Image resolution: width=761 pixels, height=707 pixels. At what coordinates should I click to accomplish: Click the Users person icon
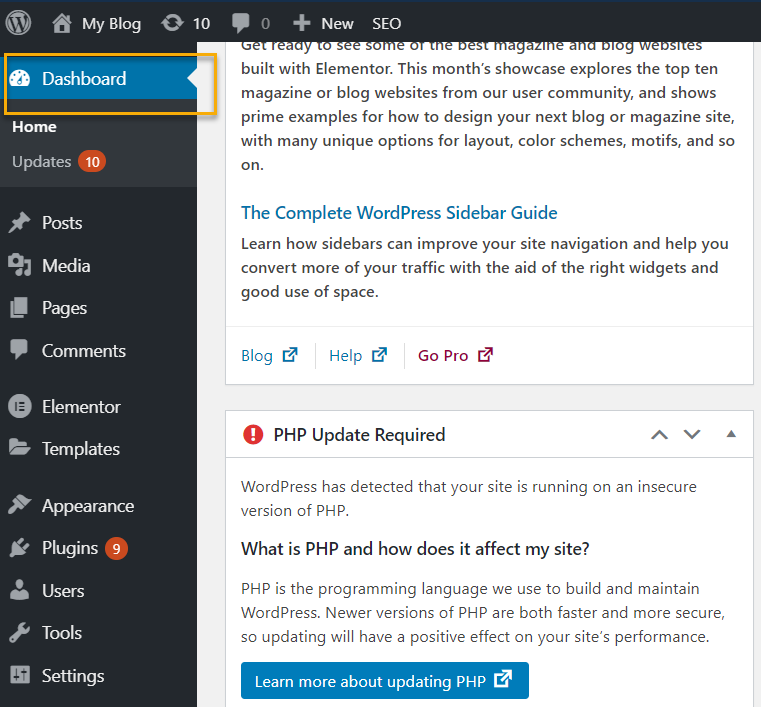(19, 590)
